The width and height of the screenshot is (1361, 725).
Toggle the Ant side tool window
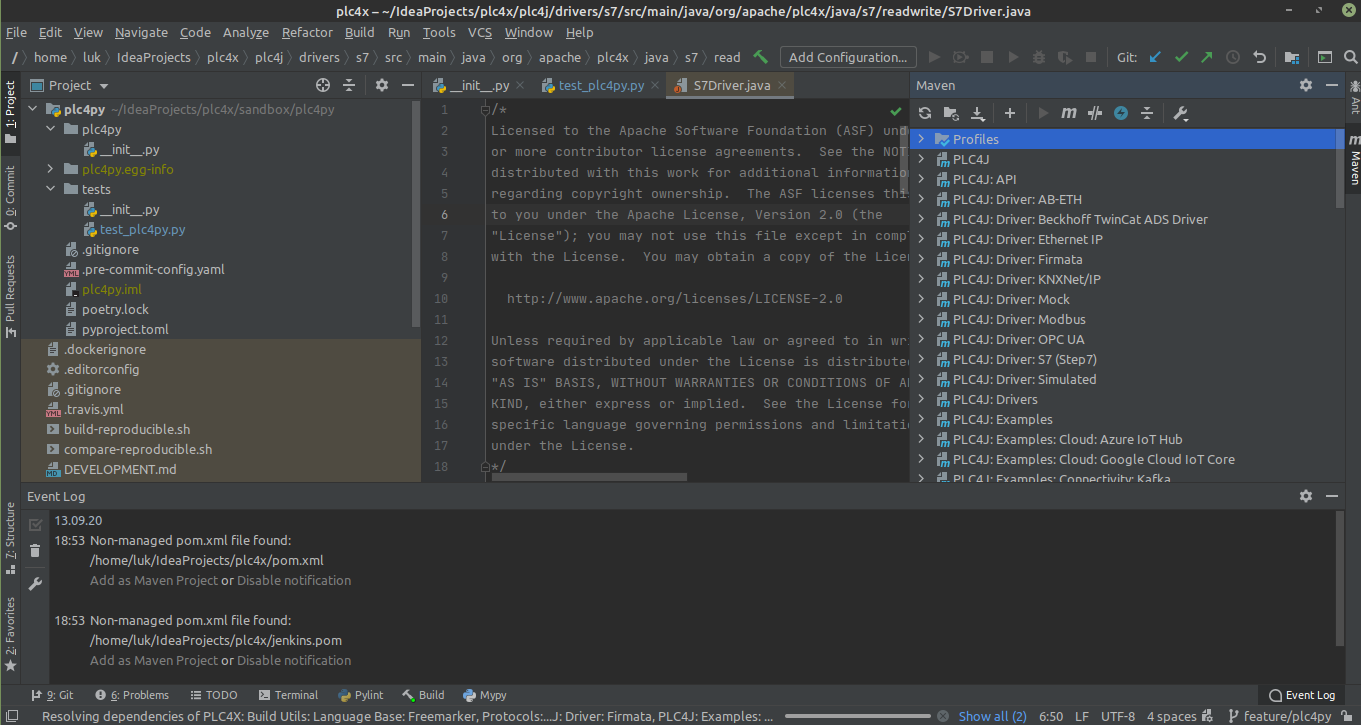(1354, 98)
